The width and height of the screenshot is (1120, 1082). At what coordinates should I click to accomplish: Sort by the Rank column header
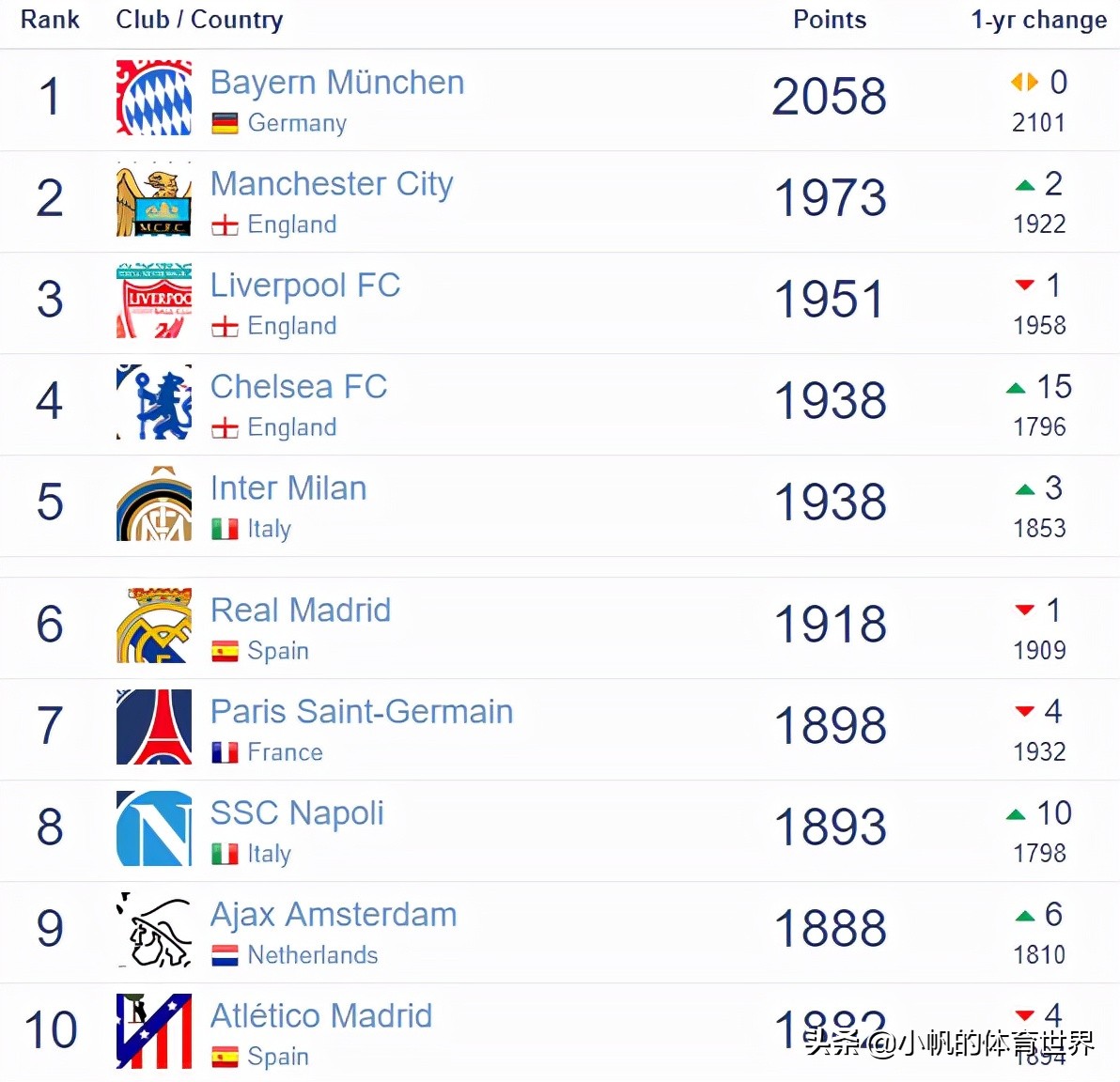click(50, 20)
